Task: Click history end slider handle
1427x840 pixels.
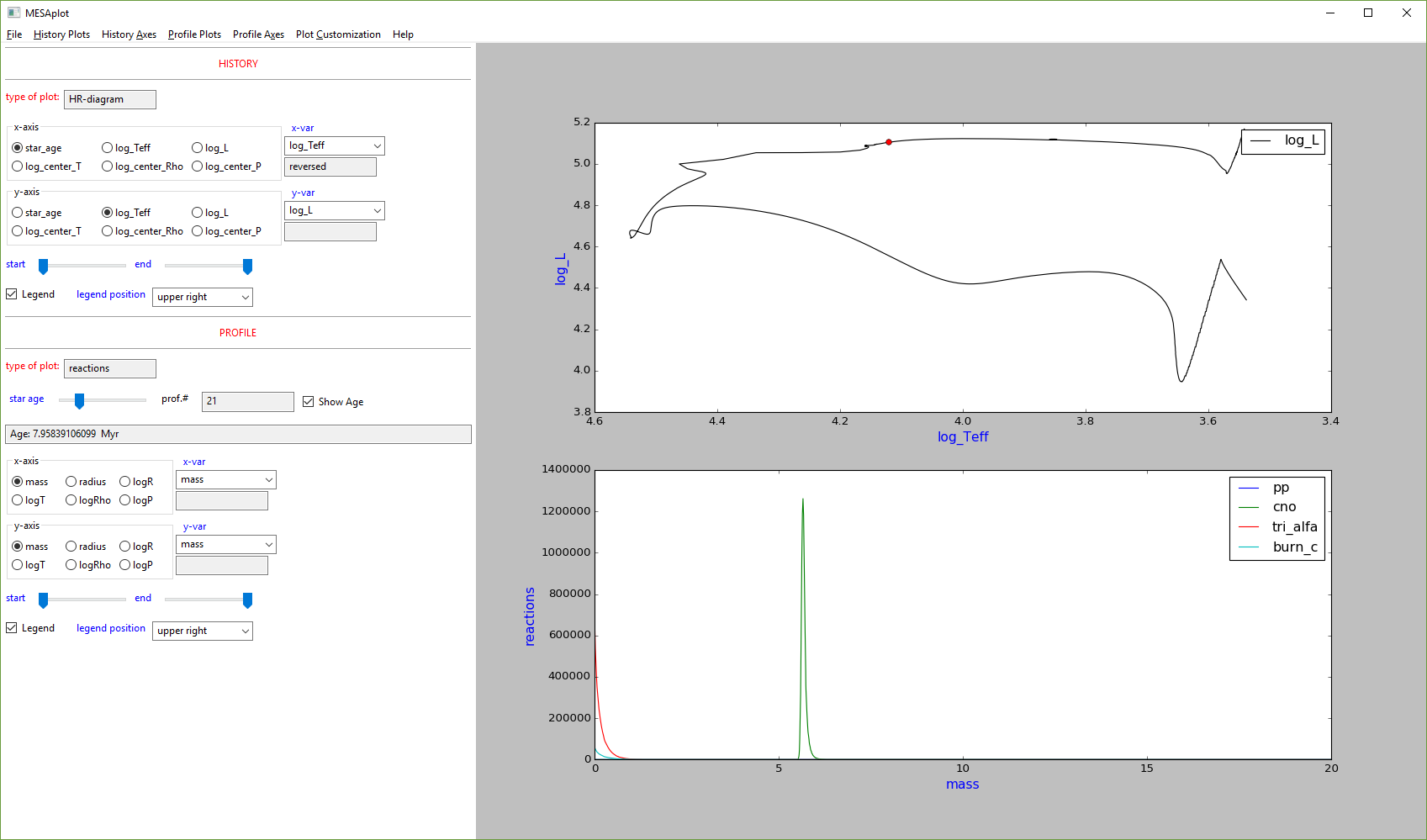Action: tap(247, 267)
